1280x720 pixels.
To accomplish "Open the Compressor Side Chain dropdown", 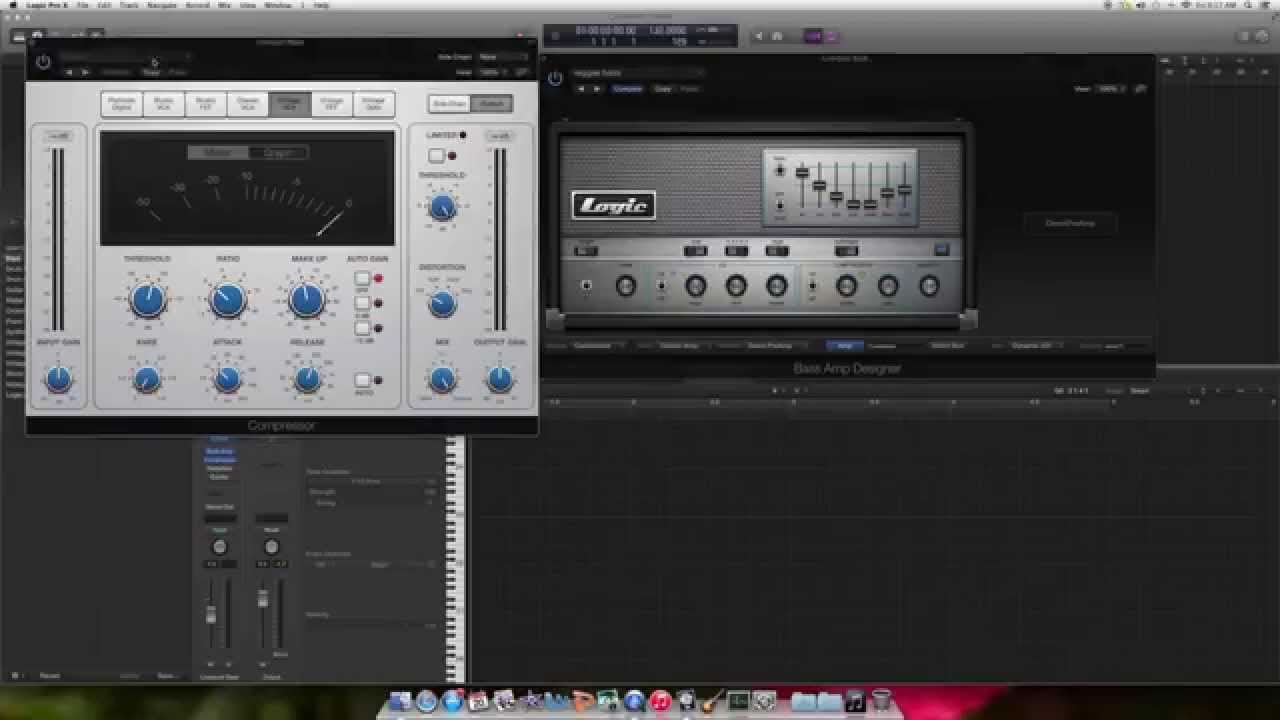I will click(x=502, y=57).
